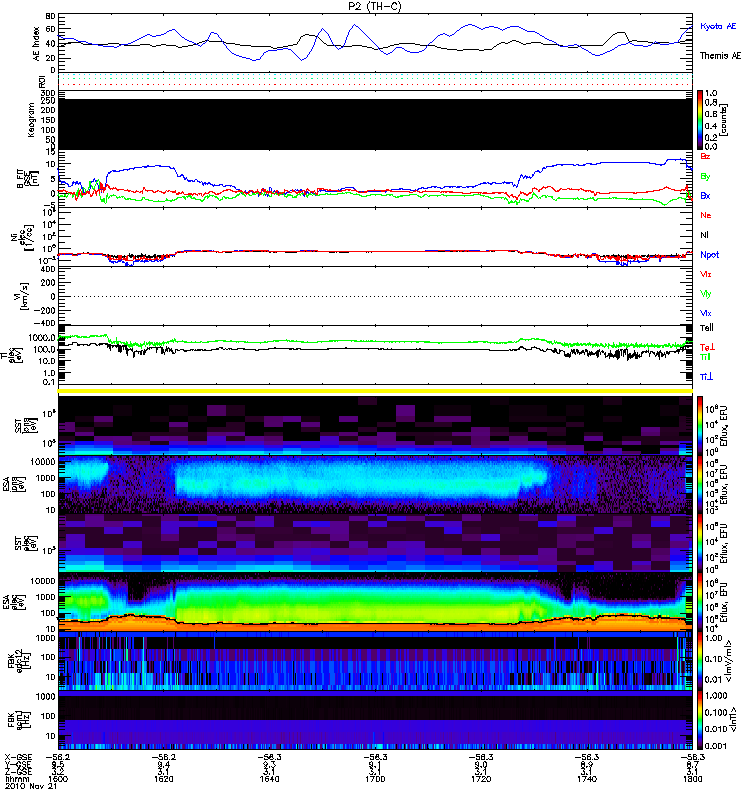Image resolution: width=750 pixels, height=800 pixels.
Task: Click the FBK mV/m color bar
Action: click(700, 661)
